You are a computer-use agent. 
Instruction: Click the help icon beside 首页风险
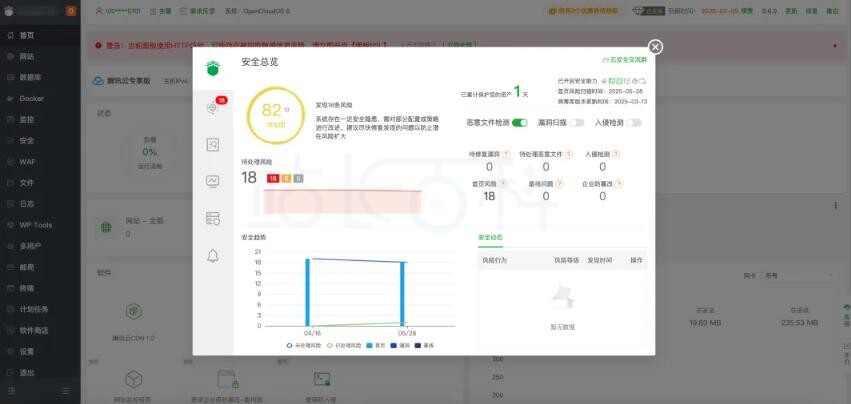click(x=503, y=184)
